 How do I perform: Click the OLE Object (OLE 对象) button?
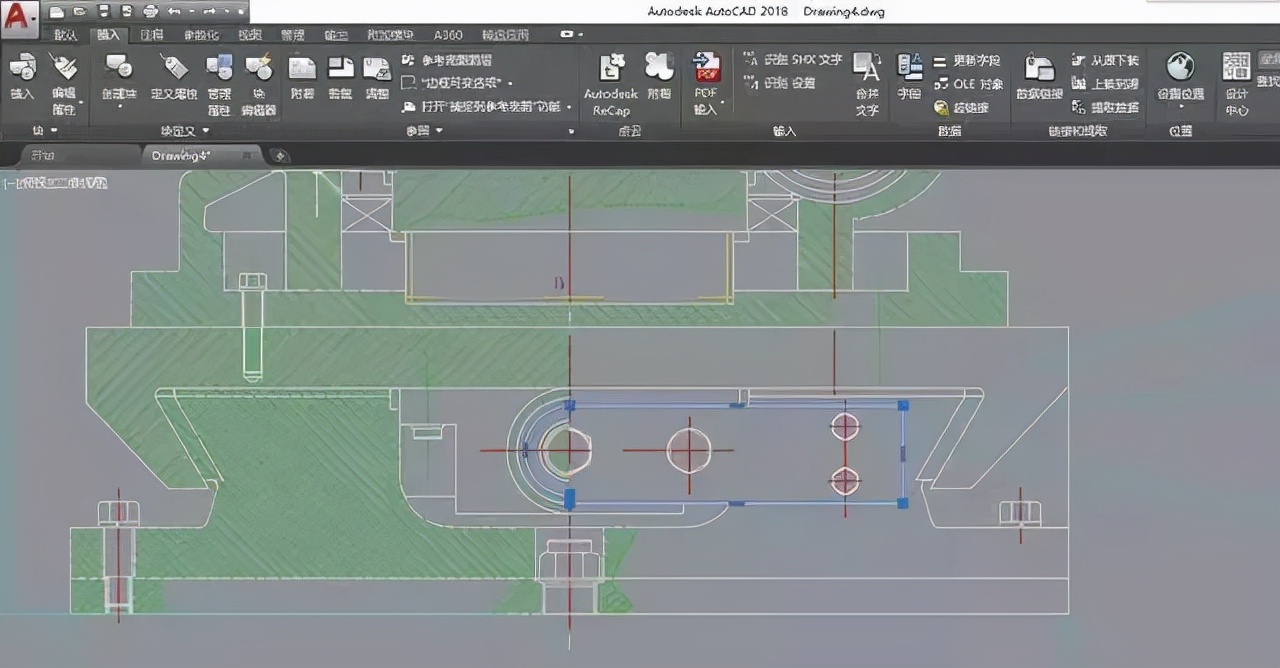pos(968,84)
